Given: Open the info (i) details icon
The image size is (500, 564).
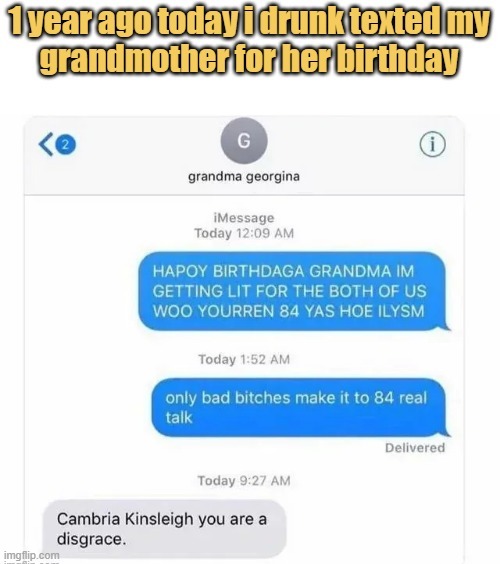Looking at the screenshot, I should [x=432, y=144].
